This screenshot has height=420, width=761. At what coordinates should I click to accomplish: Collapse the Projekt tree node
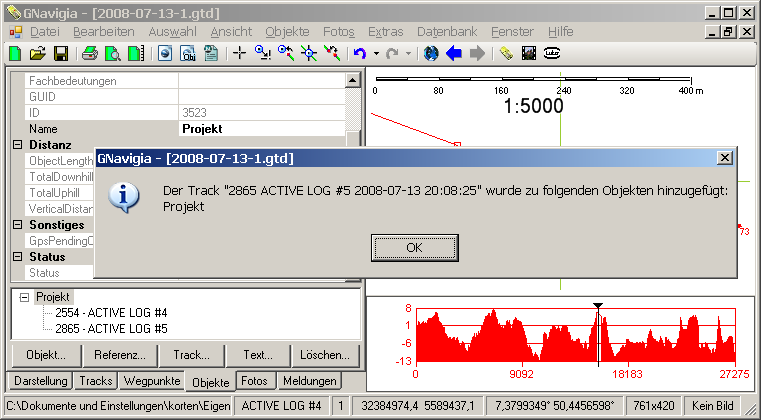pos(24,298)
